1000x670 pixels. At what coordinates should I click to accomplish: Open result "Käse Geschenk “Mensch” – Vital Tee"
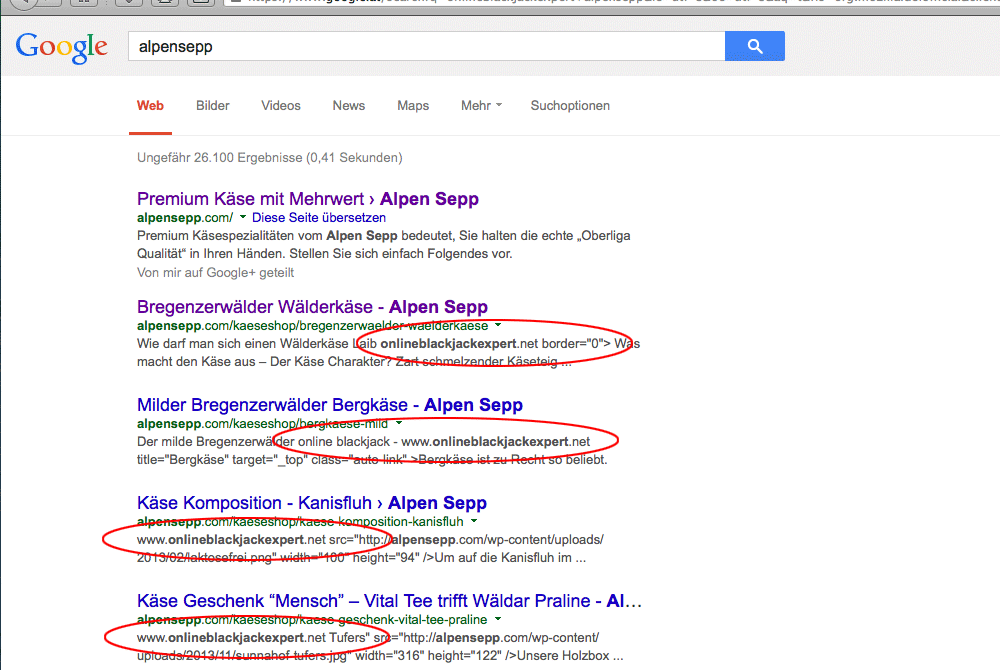(389, 601)
